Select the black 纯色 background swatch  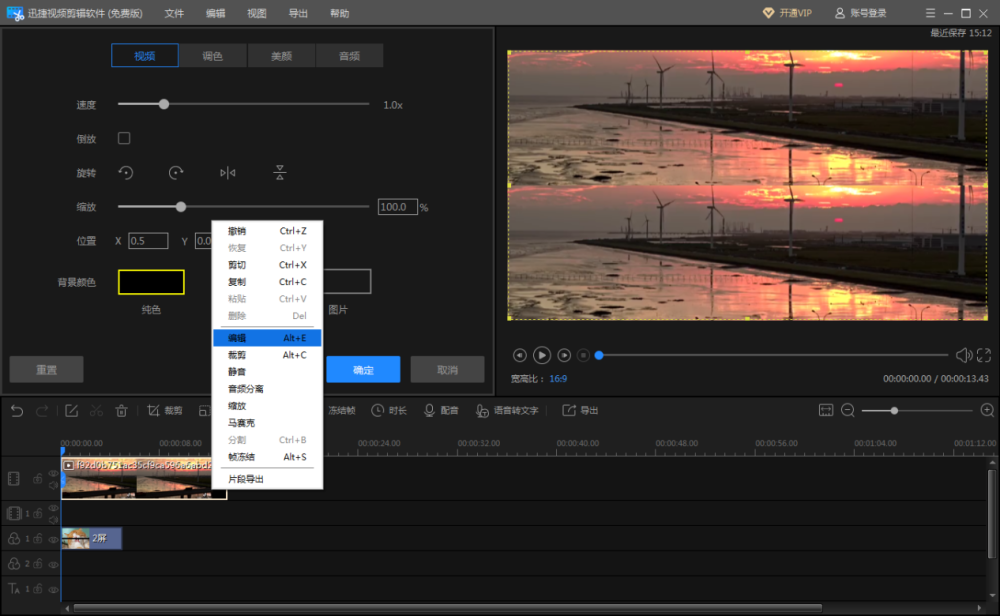click(x=151, y=282)
